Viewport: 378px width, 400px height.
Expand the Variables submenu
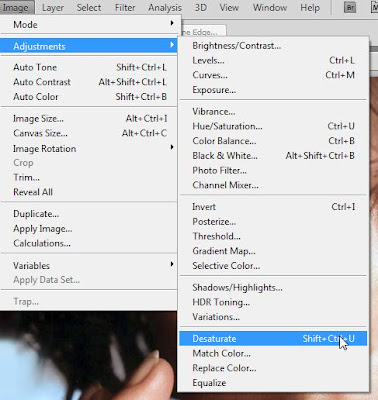pyautogui.click(x=89, y=265)
